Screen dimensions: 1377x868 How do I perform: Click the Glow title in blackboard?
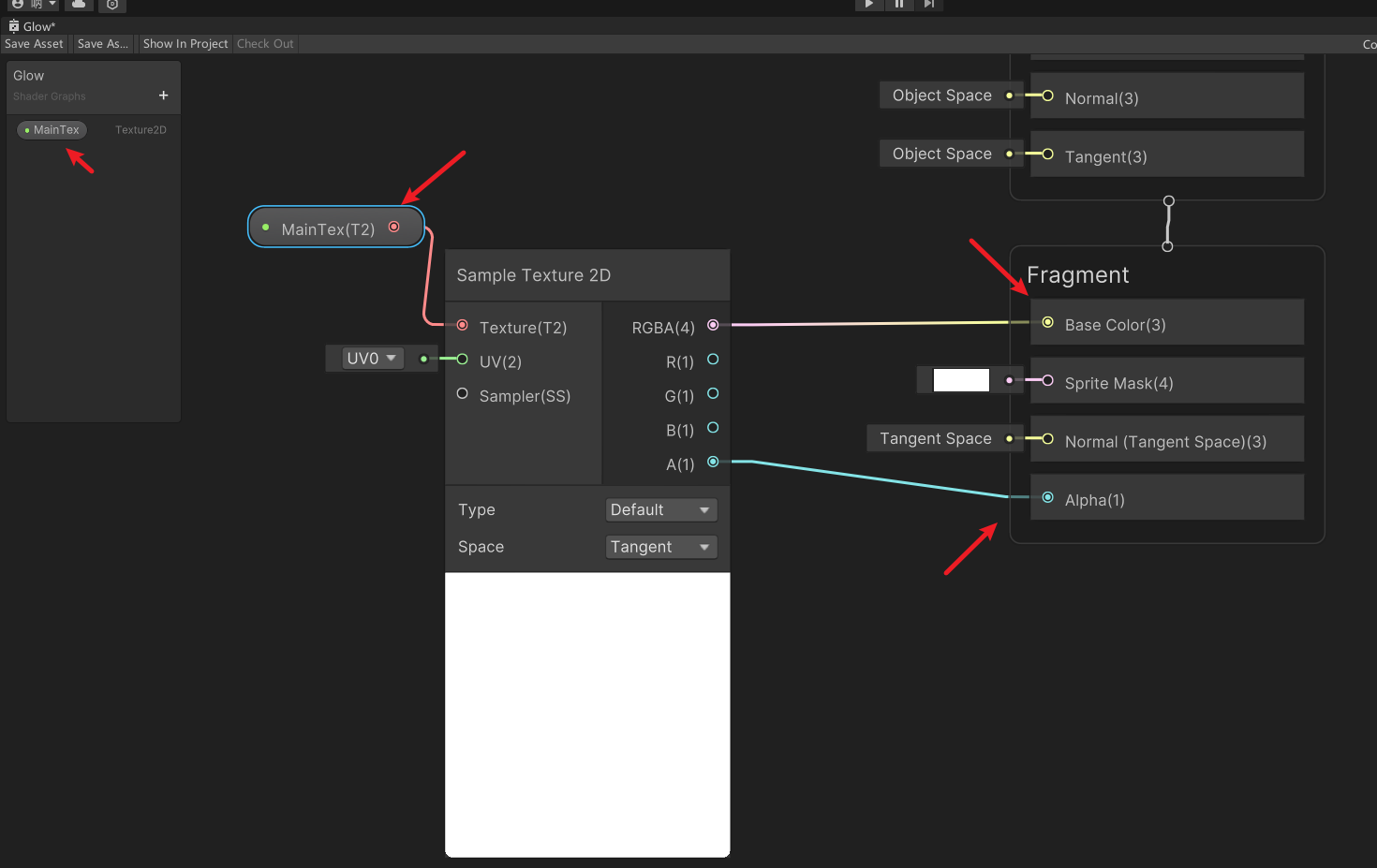point(28,76)
